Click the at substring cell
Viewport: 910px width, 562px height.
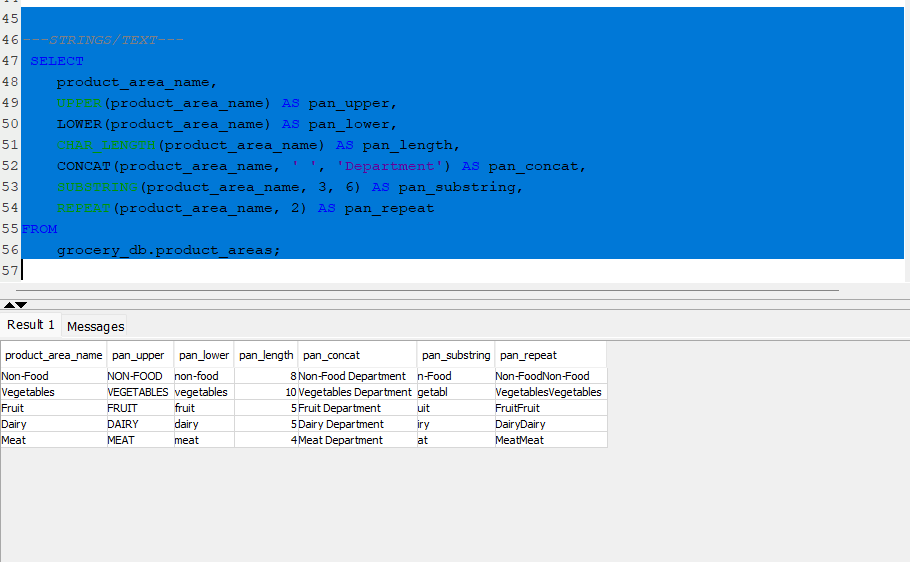(456, 440)
